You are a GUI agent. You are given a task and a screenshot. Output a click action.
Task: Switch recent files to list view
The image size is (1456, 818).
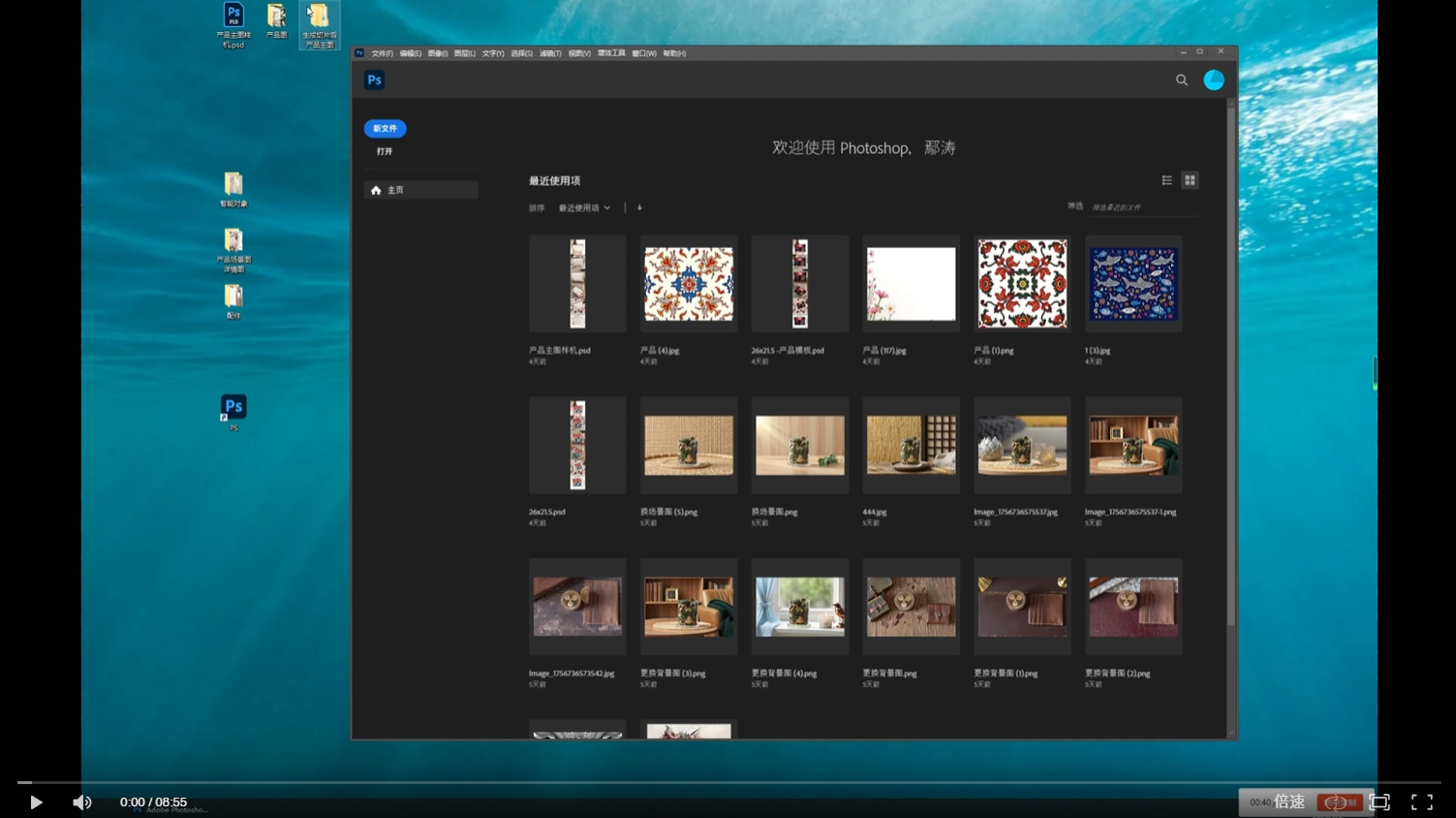click(1167, 180)
